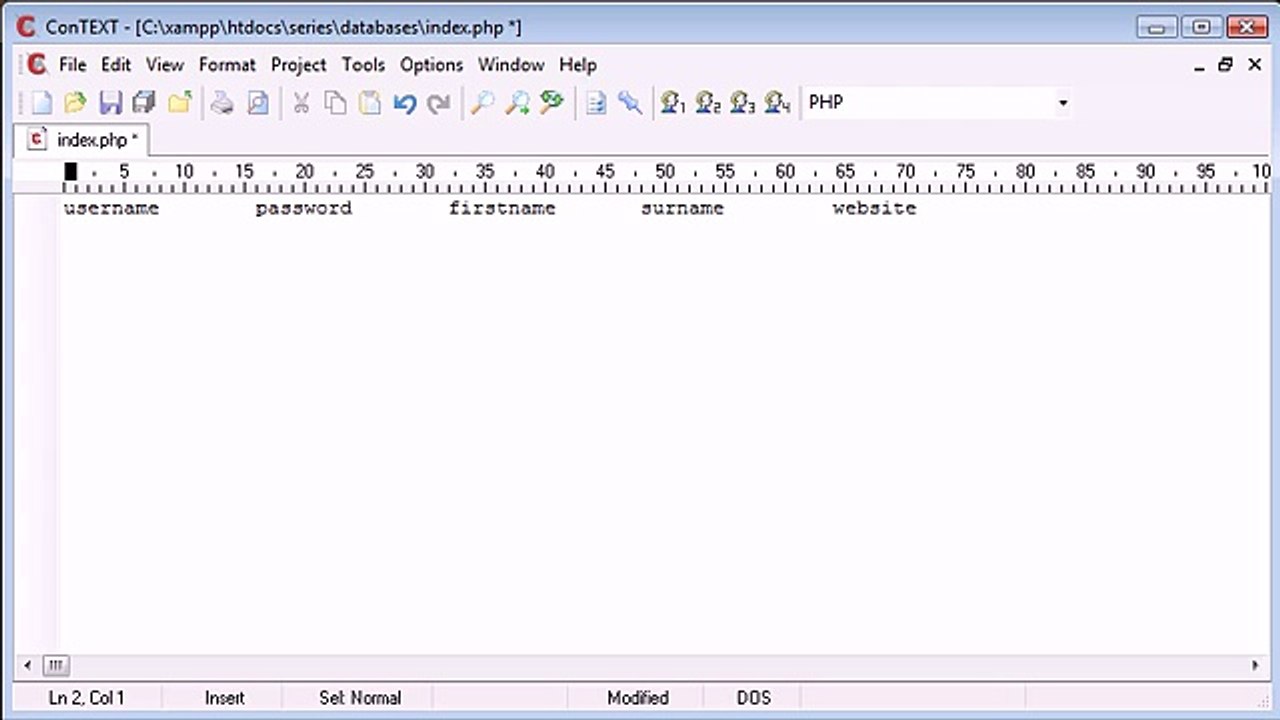
Task: Open the Help menu
Action: click(578, 64)
